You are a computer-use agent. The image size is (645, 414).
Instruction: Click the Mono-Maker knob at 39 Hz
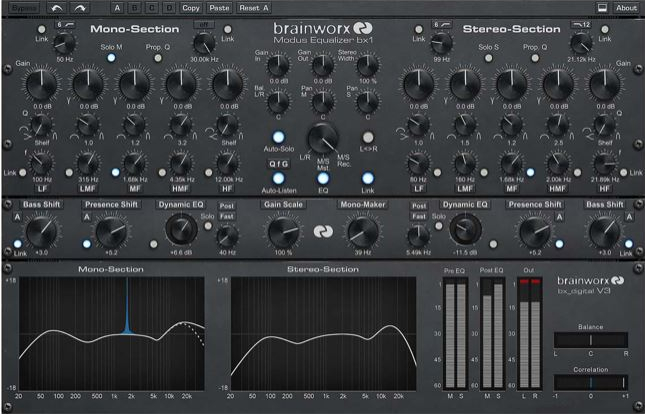pyautogui.click(x=363, y=232)
